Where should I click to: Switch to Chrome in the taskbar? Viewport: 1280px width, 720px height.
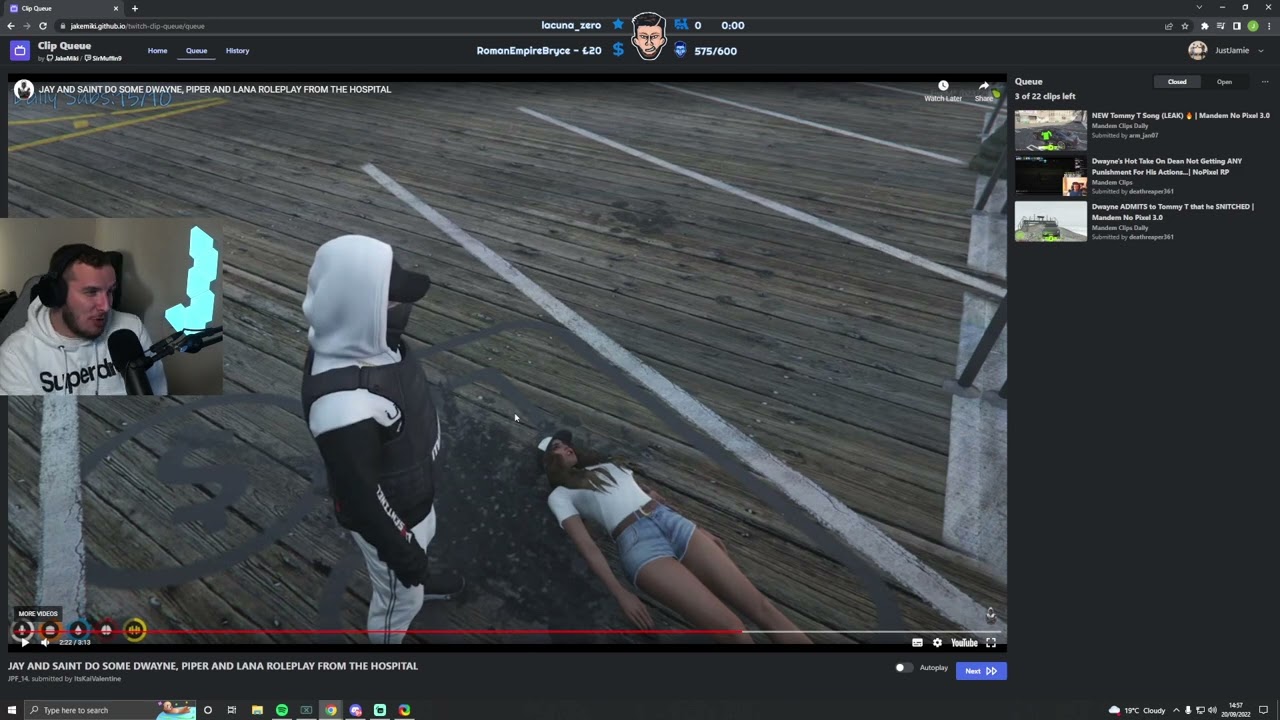coord(331,710)
